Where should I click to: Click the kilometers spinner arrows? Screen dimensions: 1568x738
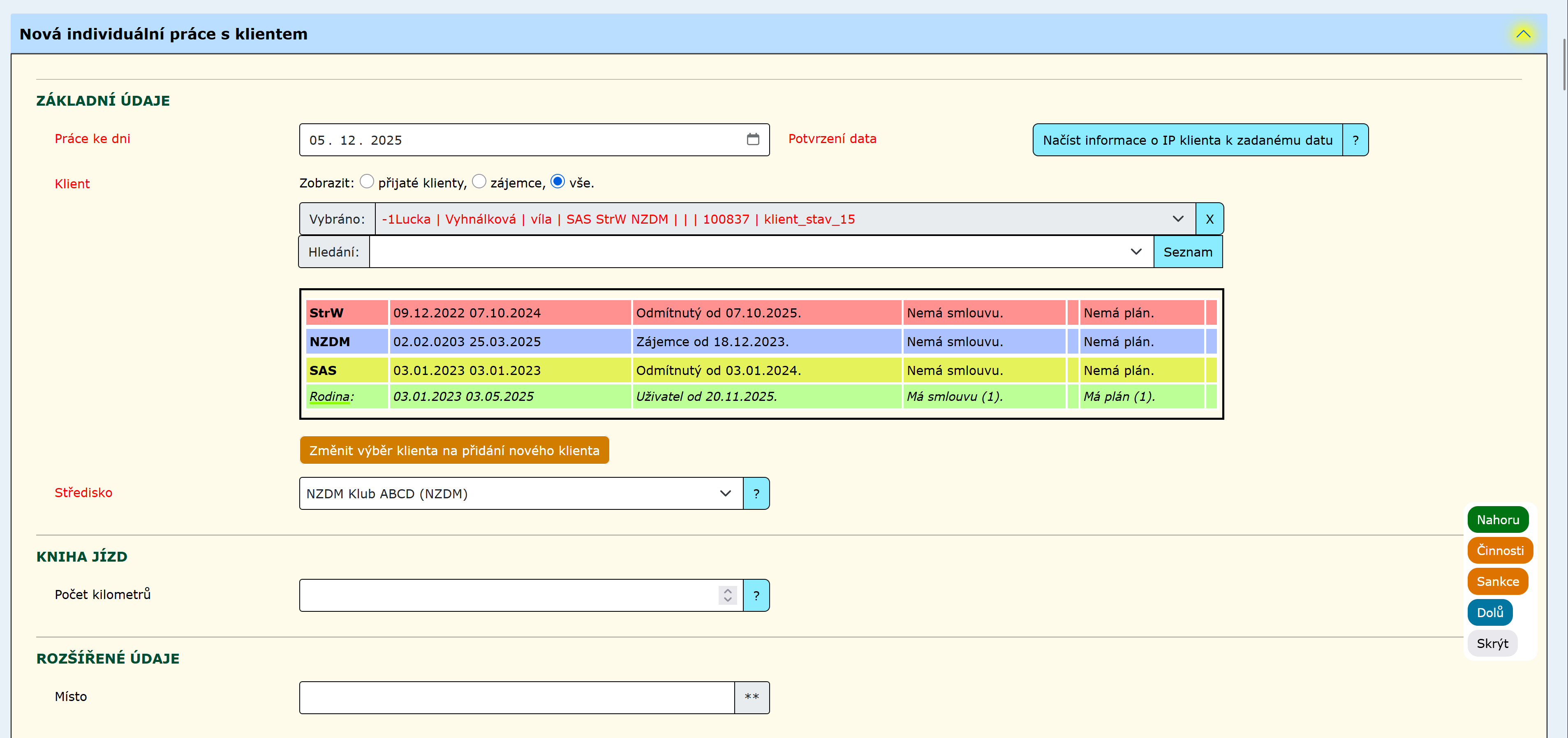pyautogui.click(x=727, y=595)
